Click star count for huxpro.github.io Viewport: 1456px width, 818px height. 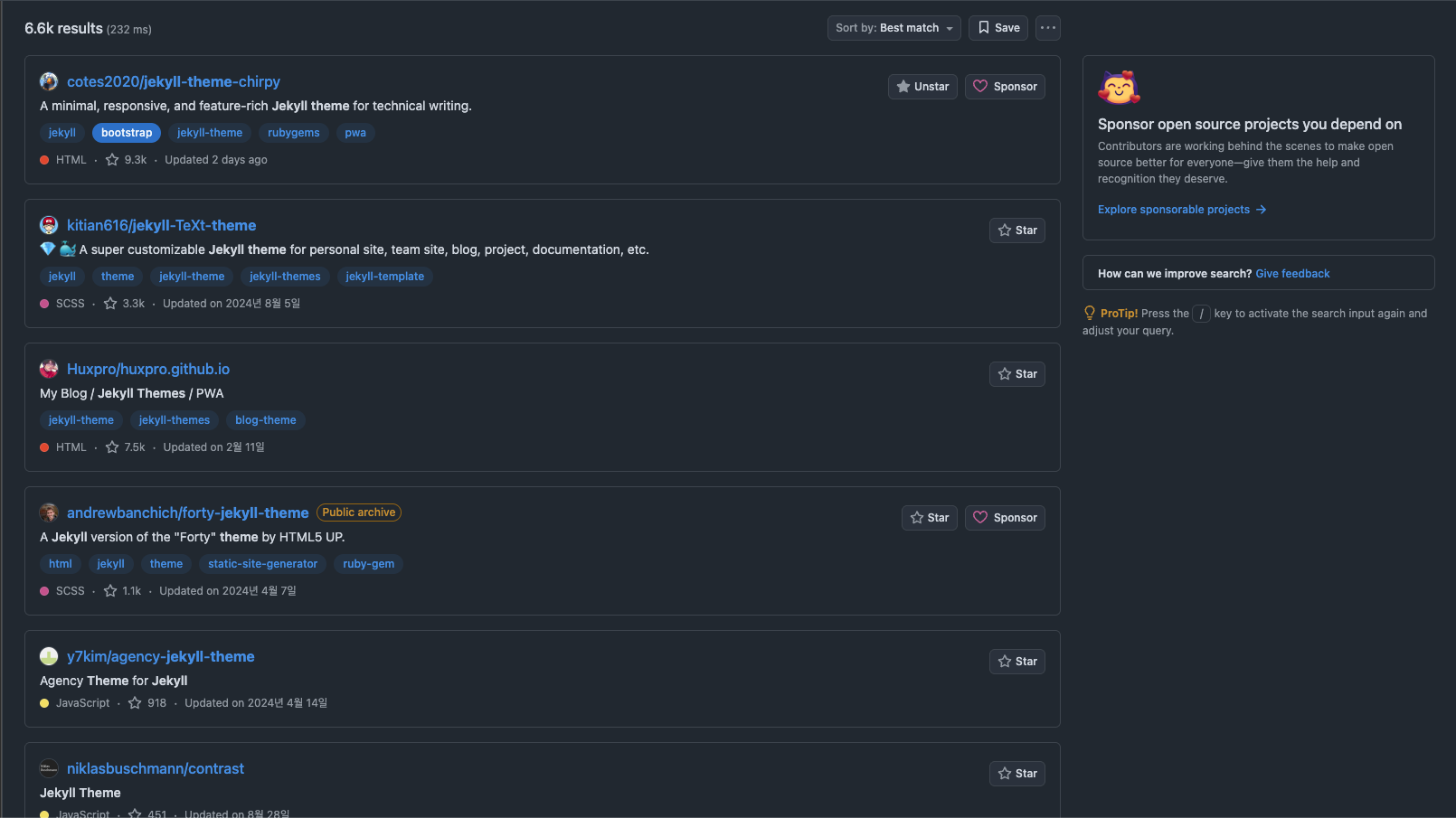coord(134,447)
